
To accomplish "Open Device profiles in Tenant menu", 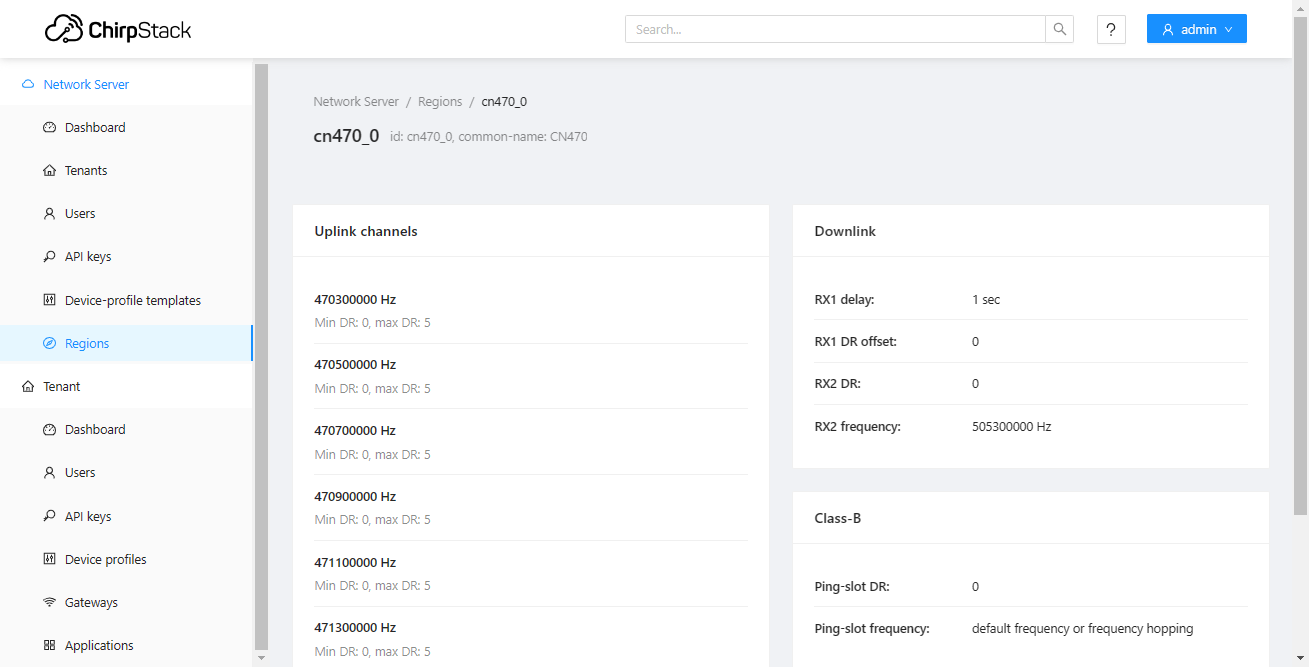I will coord(105,560).
